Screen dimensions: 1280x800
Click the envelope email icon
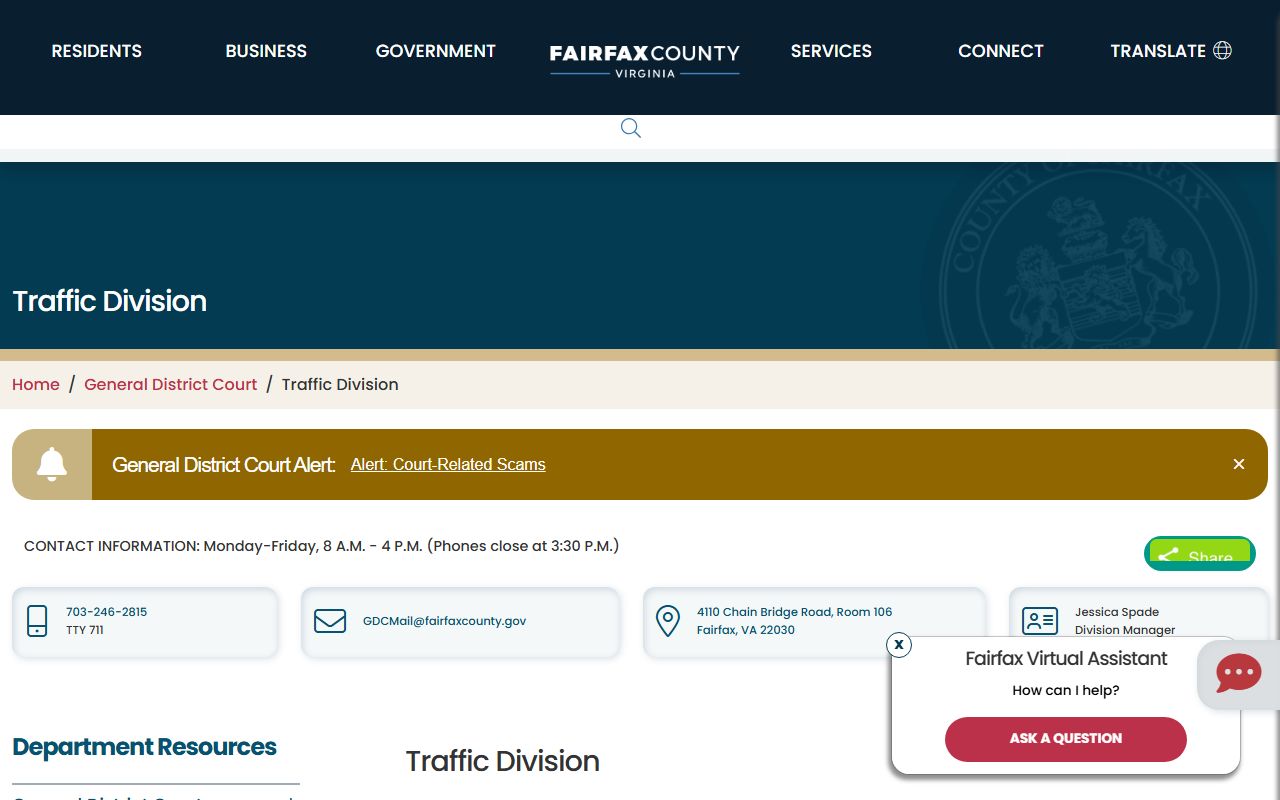pyautogui.click(x=330, y=621)
